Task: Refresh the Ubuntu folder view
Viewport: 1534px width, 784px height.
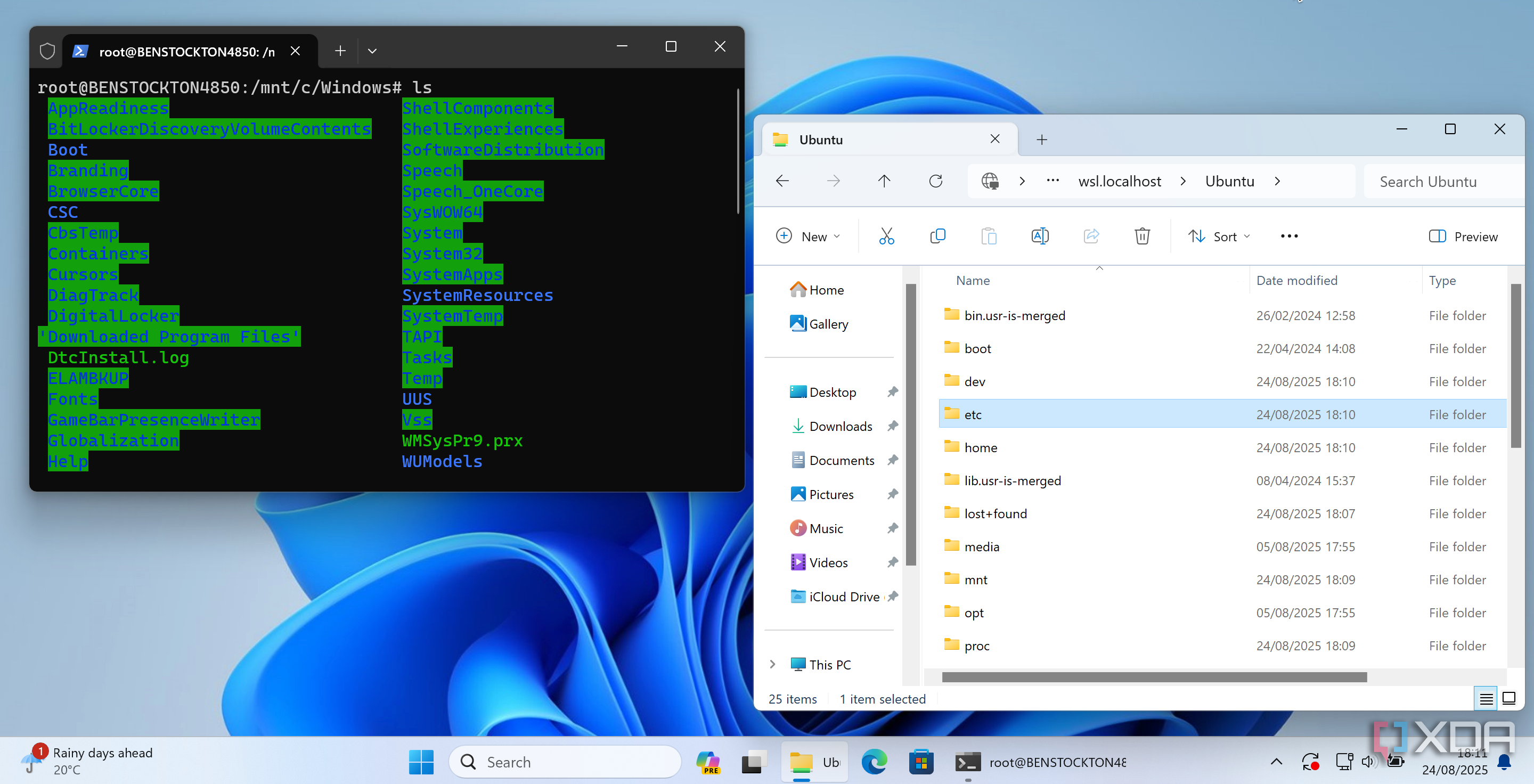Action: 935,181
